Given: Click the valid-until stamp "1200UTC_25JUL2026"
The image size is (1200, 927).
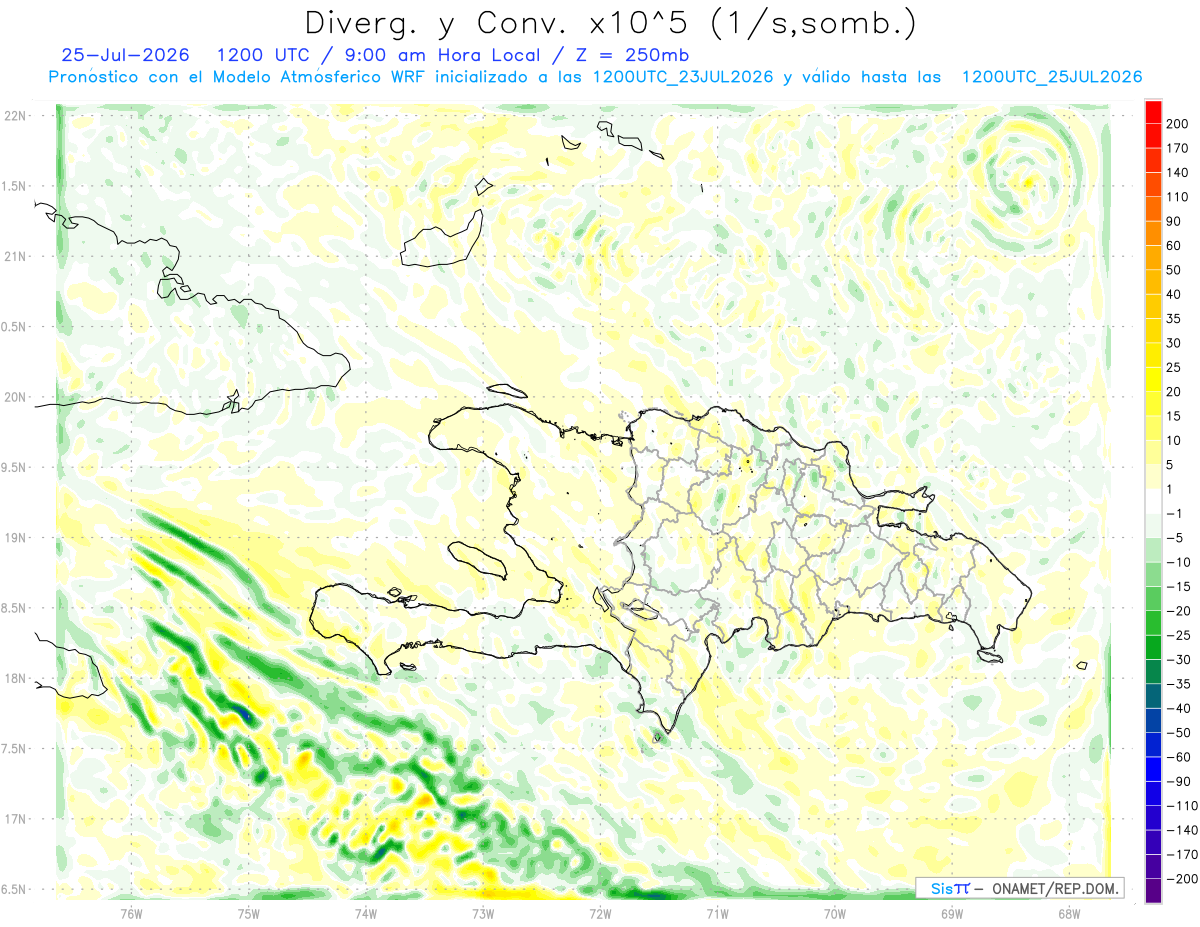Looking at the screenshot, I should pyautogui.click(x=1052, y=77).
